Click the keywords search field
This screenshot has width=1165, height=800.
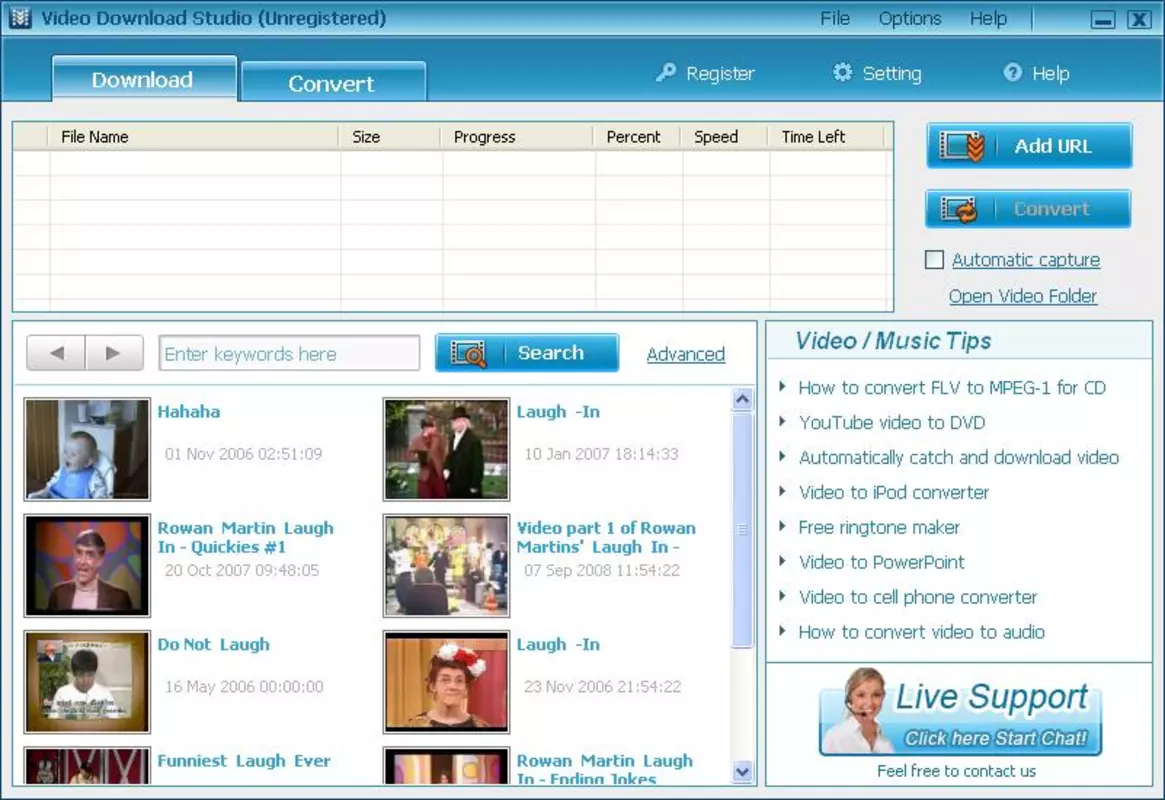[289, 353]
